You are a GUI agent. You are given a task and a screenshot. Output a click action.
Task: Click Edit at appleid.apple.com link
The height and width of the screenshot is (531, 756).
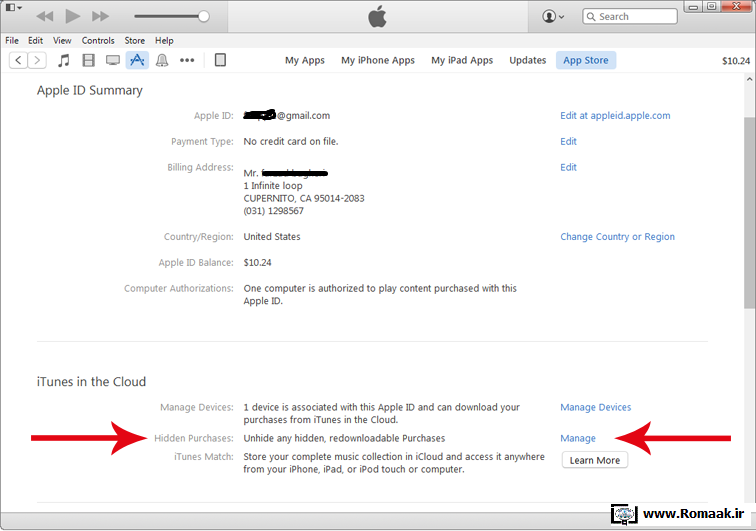[x=615, y=116]
